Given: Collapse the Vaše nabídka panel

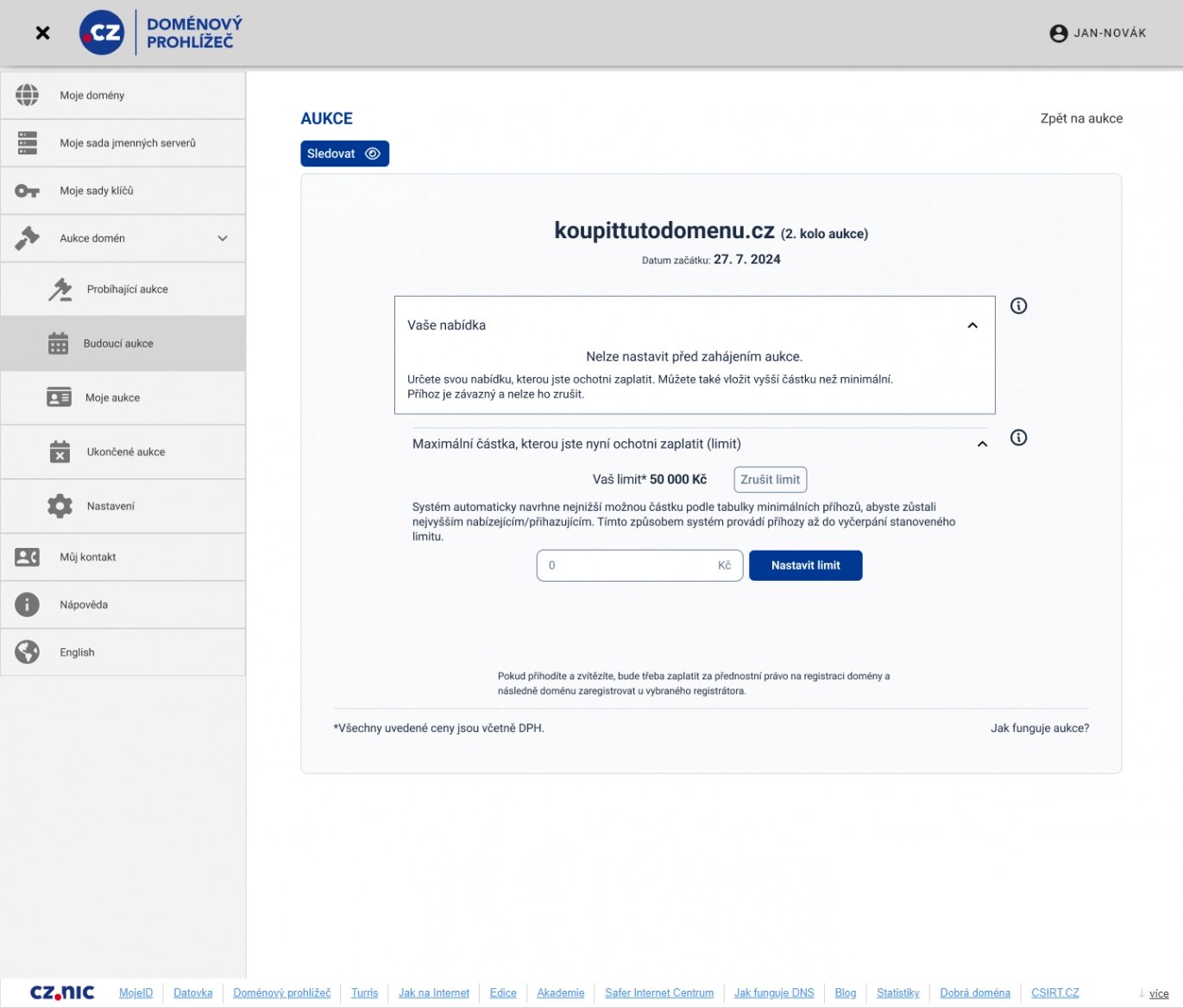Looking at the screenshot, I should [x=972, y=325].
